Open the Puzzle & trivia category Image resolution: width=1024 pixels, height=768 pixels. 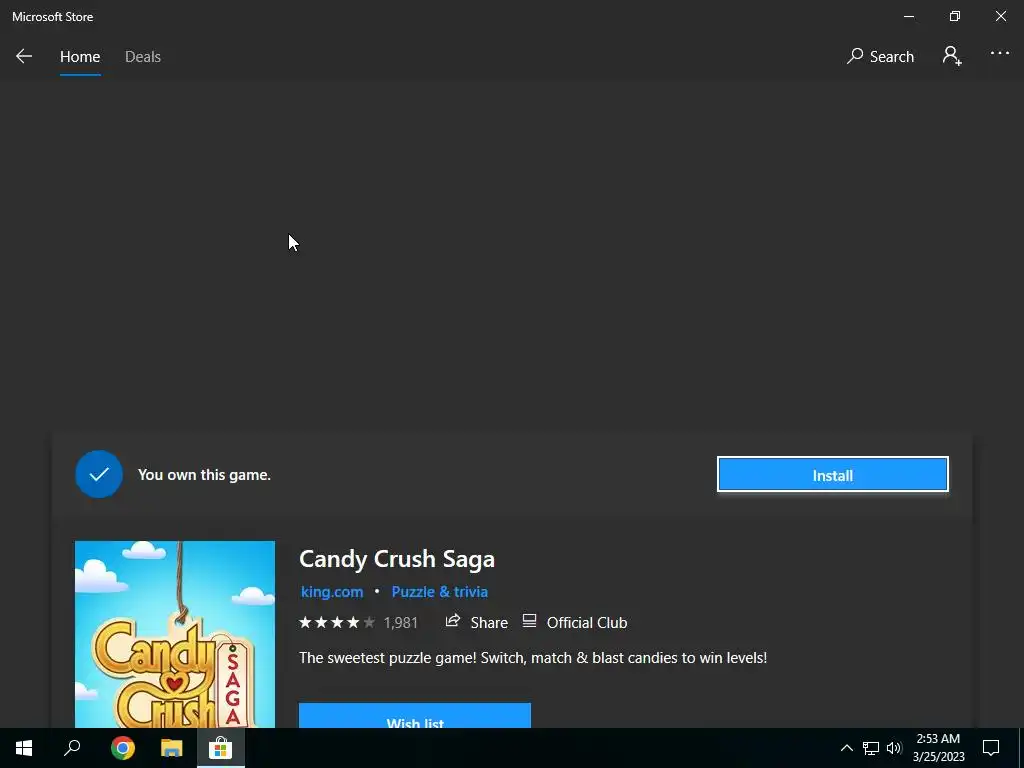[440, 592]
